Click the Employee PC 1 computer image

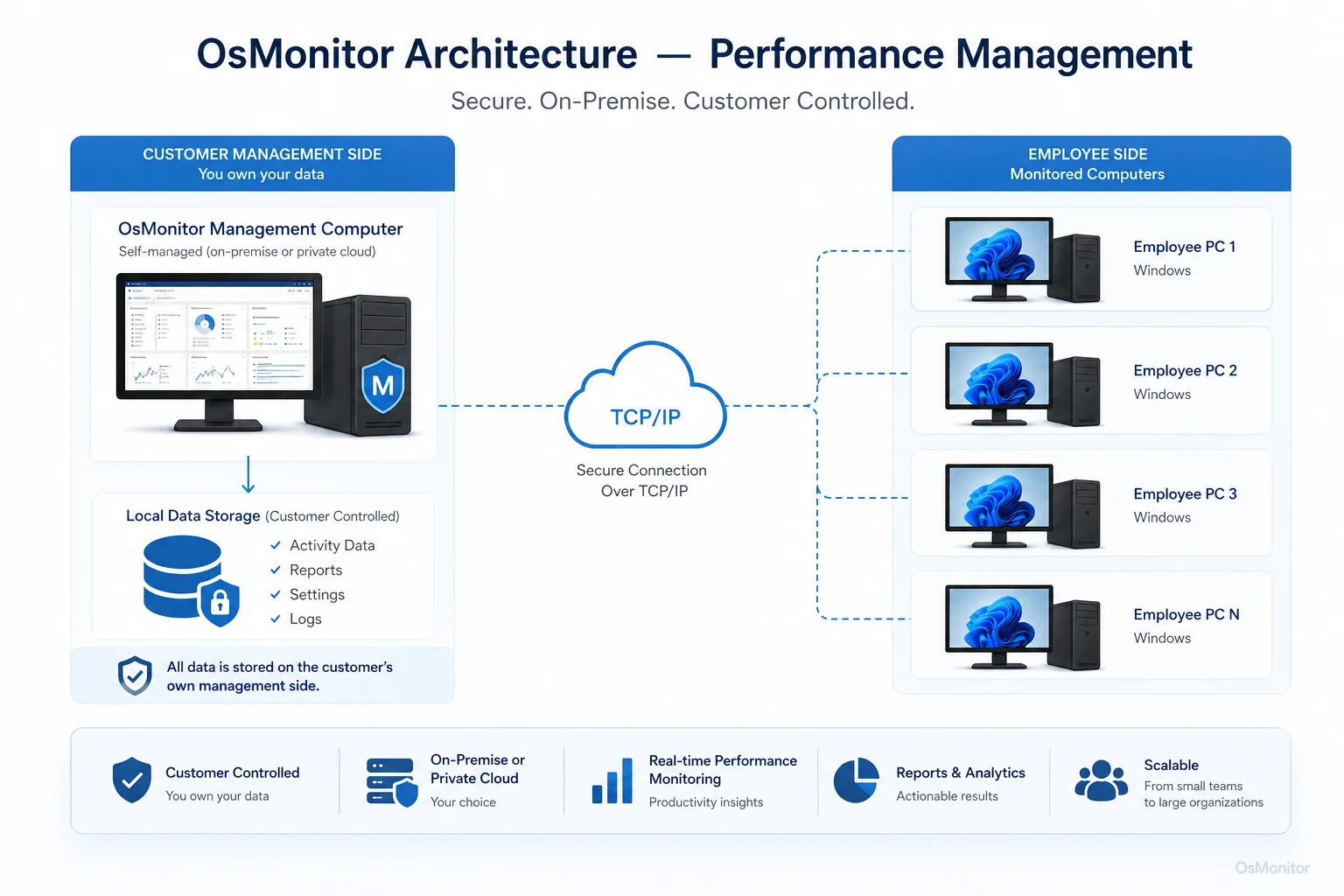click(x=1022, y=260)
